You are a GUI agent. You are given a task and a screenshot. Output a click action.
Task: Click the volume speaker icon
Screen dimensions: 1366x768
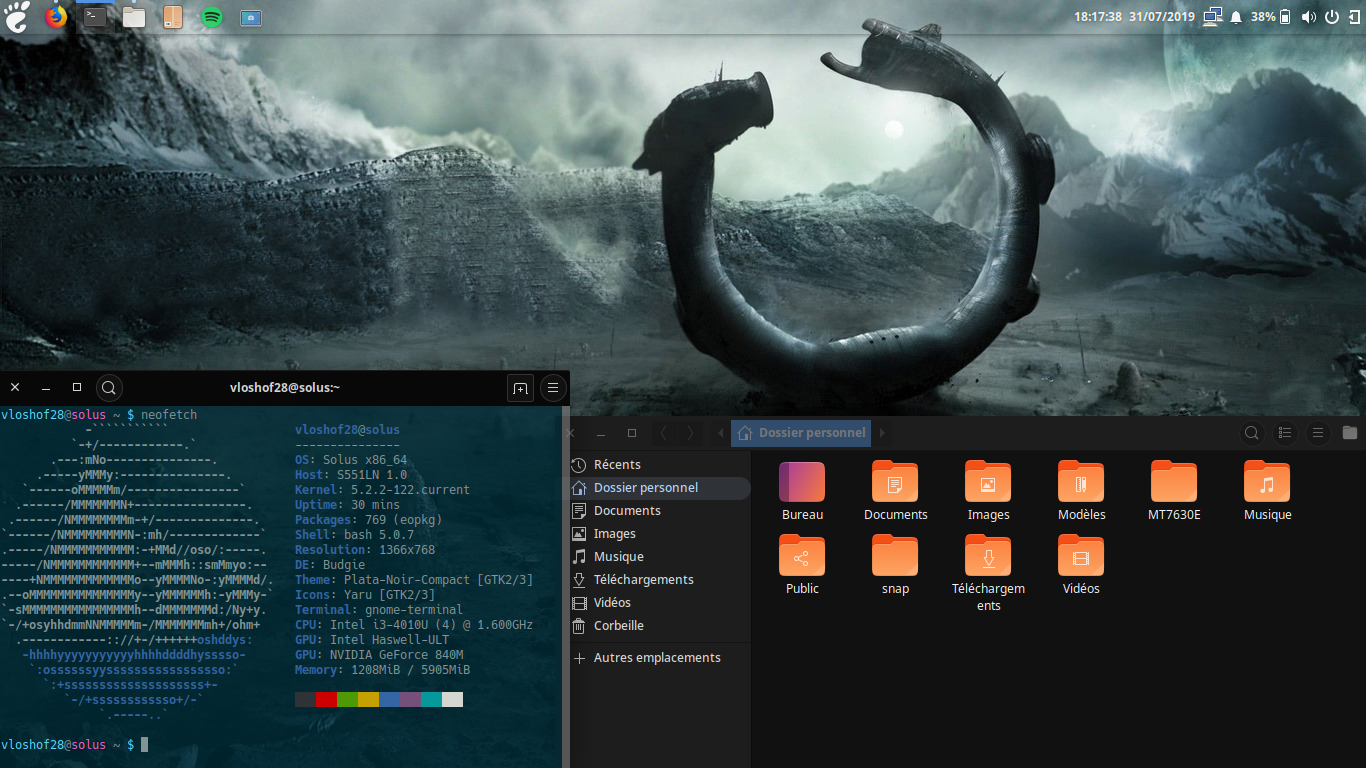(1309, 17)
